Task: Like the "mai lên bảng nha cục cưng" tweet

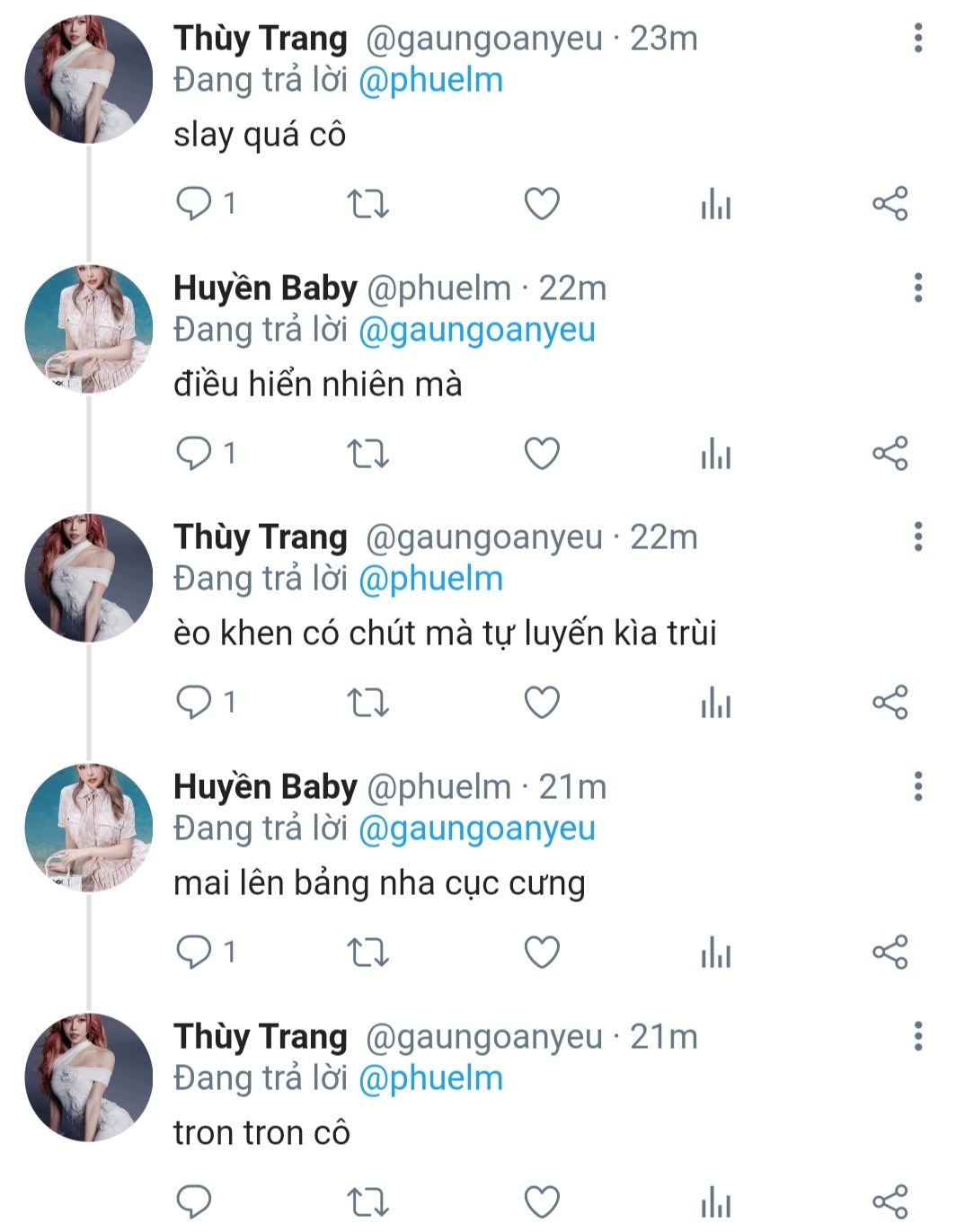Action: (x=542, y=952)
